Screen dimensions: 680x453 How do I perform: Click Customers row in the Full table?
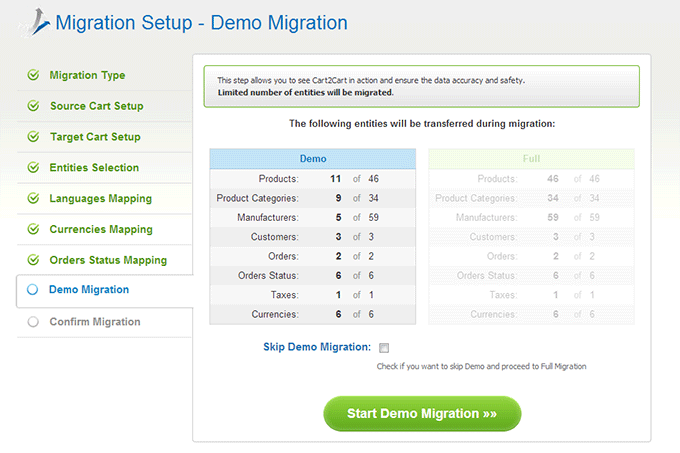coord(531,237)
